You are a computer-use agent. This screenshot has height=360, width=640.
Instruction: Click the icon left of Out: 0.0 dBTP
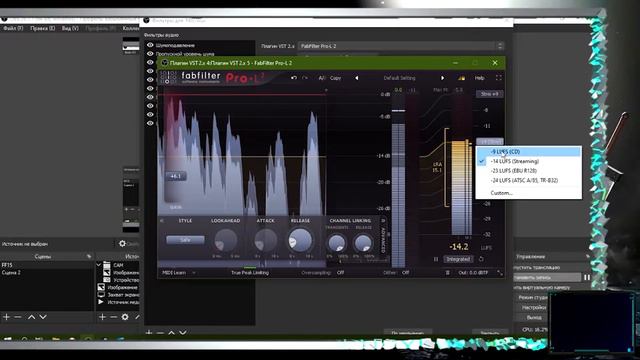coord(448,273)
